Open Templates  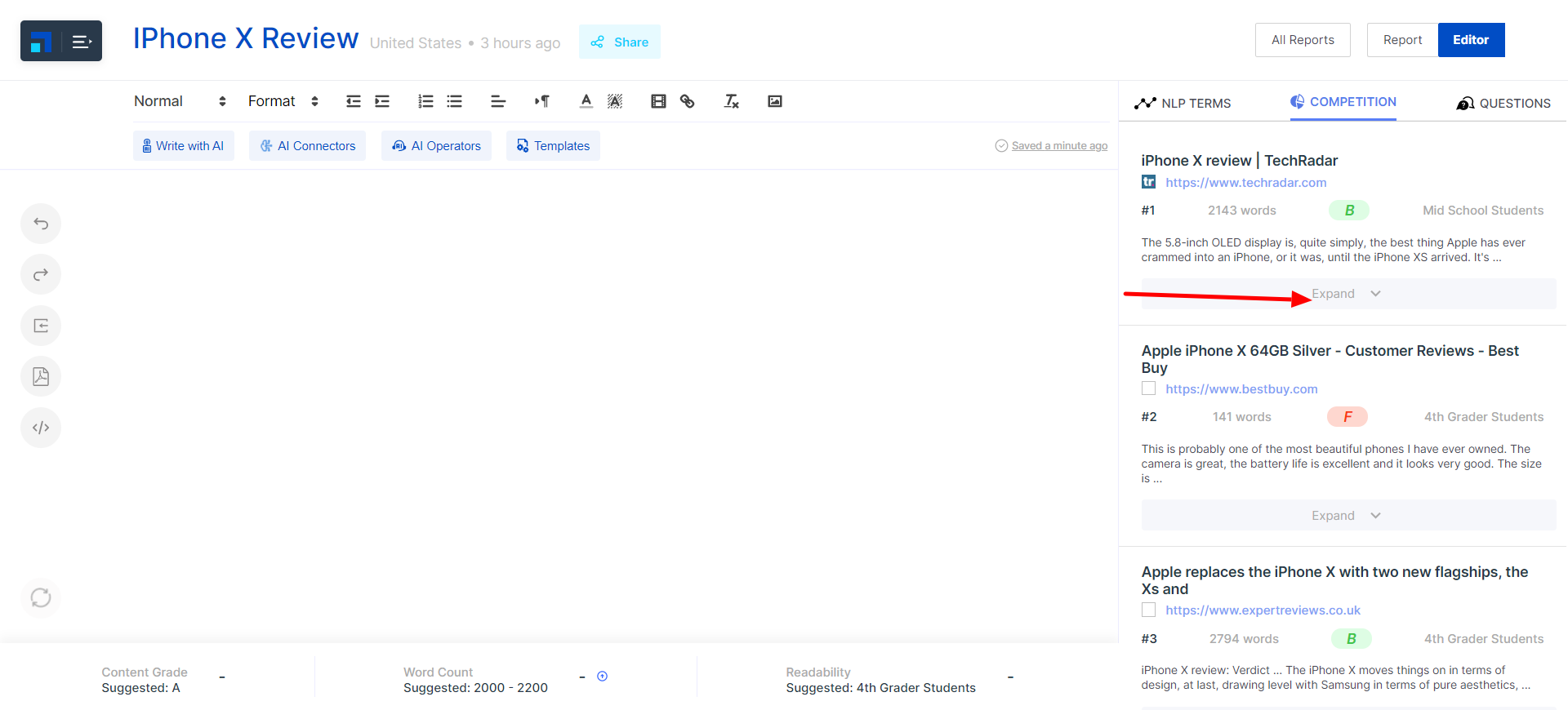pyautogui.click(x=553, y=146)
